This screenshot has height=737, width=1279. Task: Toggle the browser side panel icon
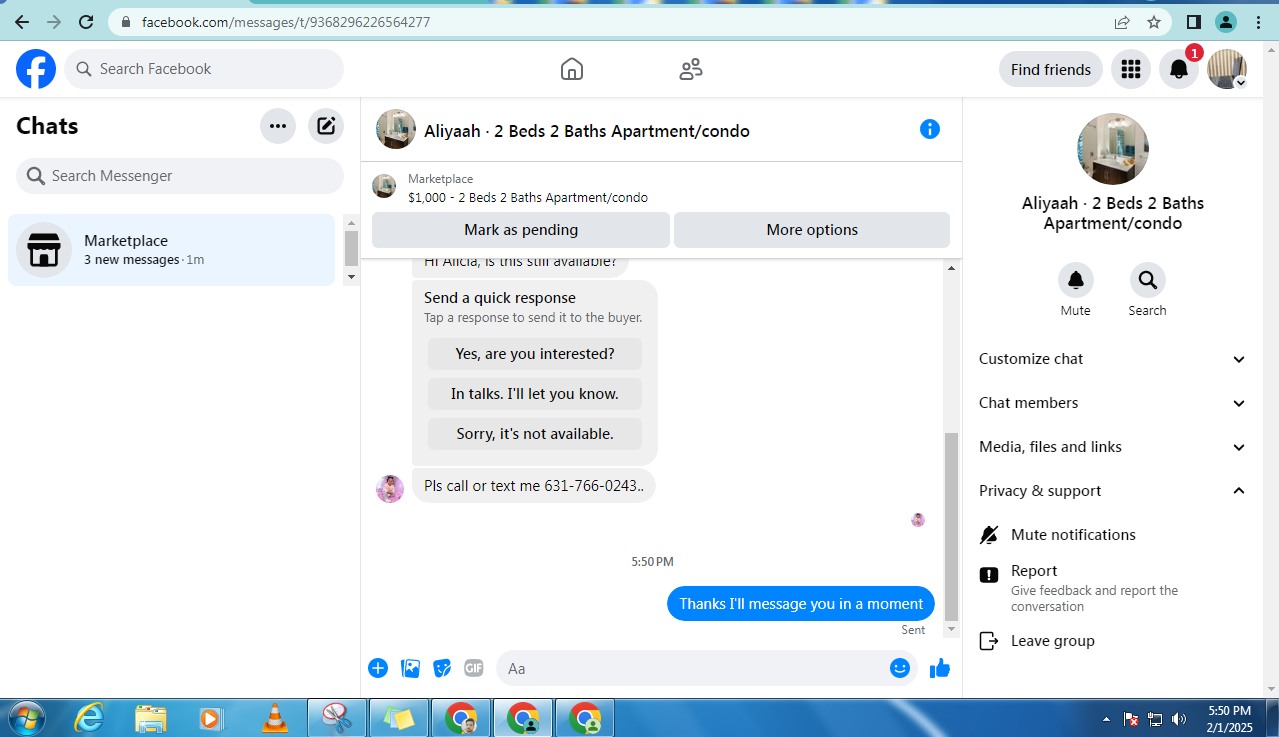point(1193,21)
